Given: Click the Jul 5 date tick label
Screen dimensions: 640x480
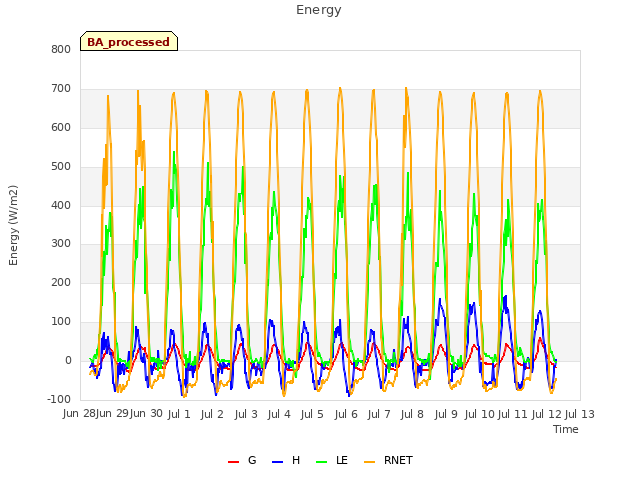Looking at the screenshot, I should click(x=312, y=414).
